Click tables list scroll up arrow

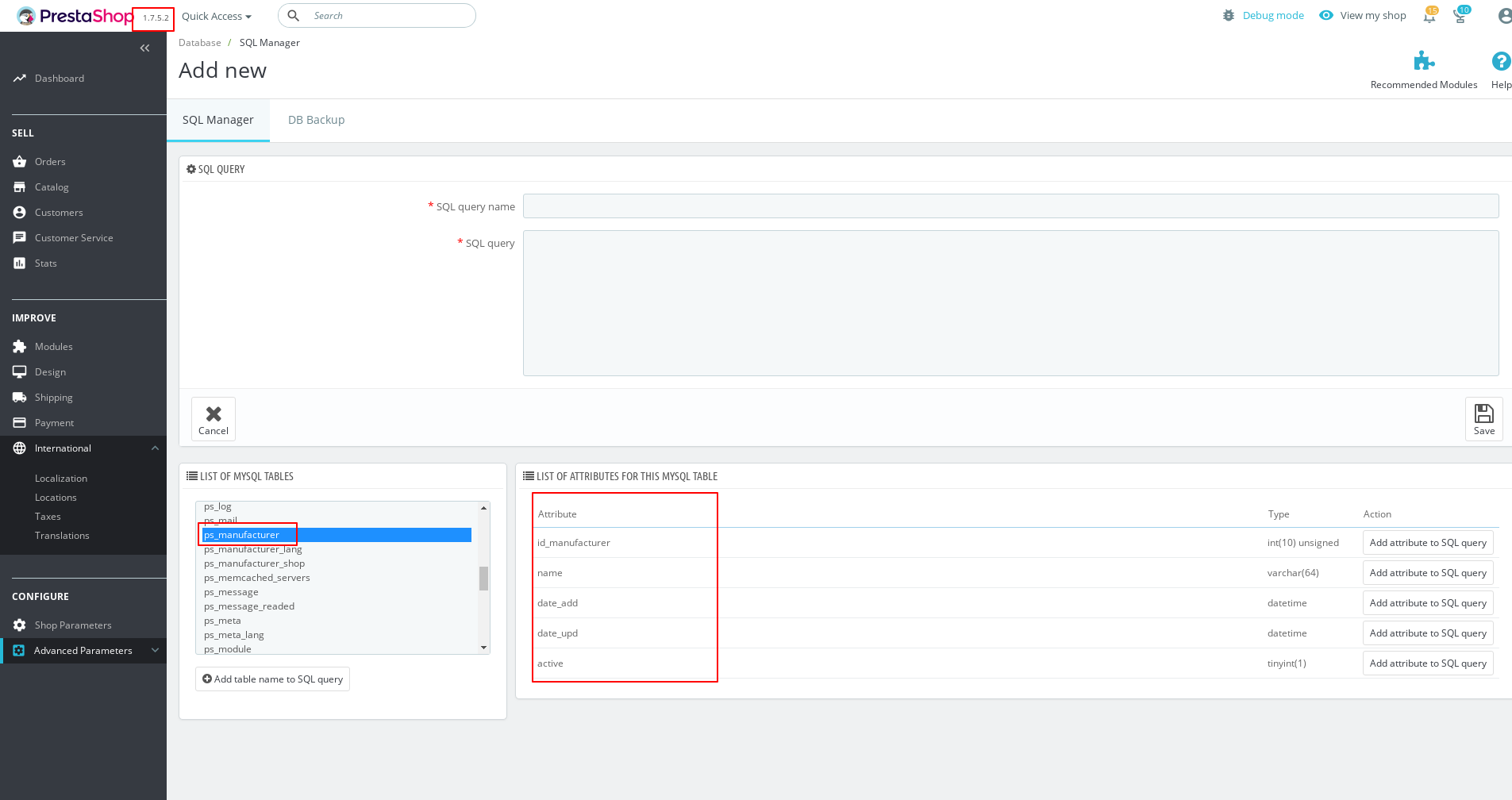click(x=483, y=508)
